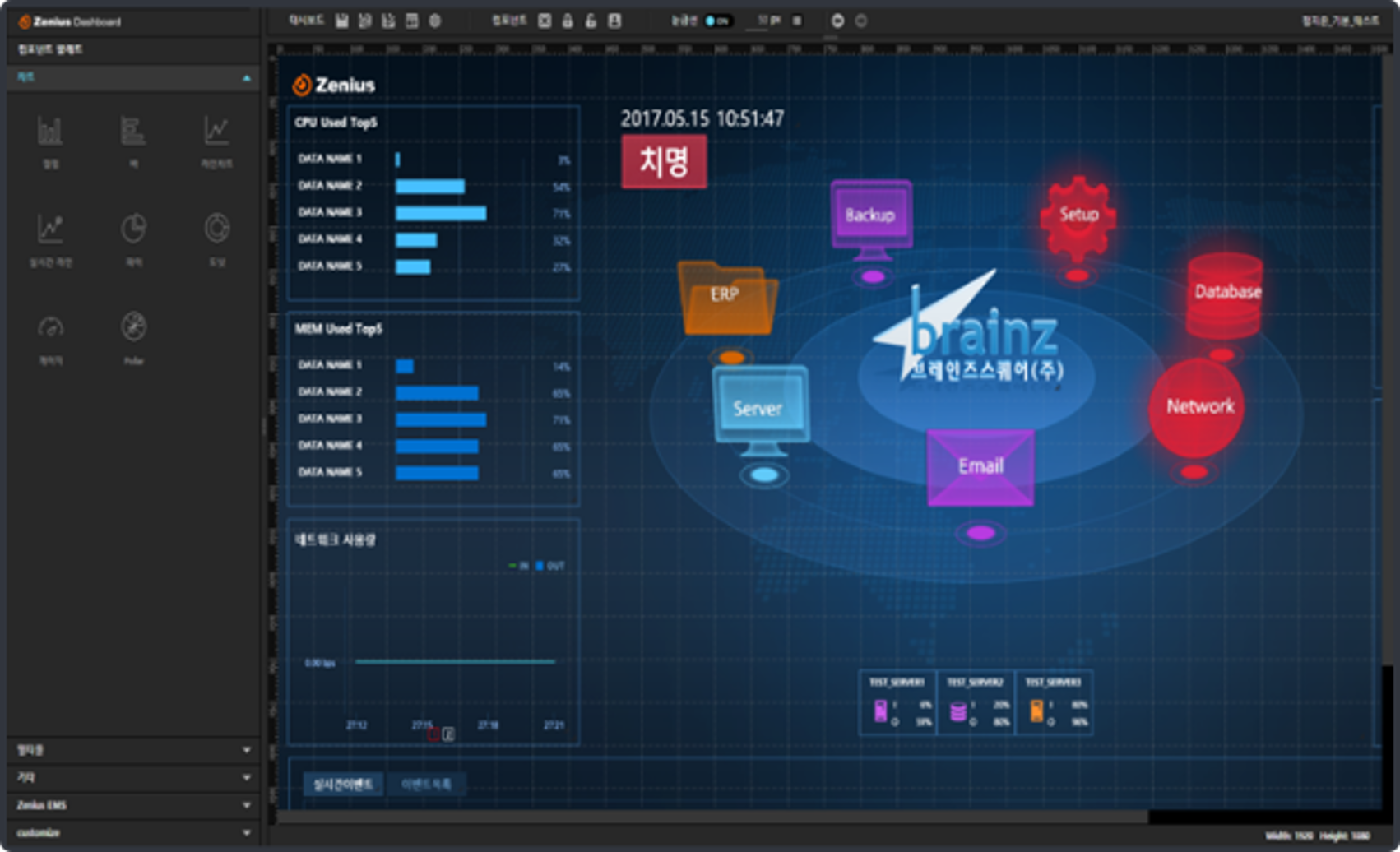This screenshot has width=1400, height=852.
Task: Click the IN legend in network chart
Action: click(x=519, y=566)
